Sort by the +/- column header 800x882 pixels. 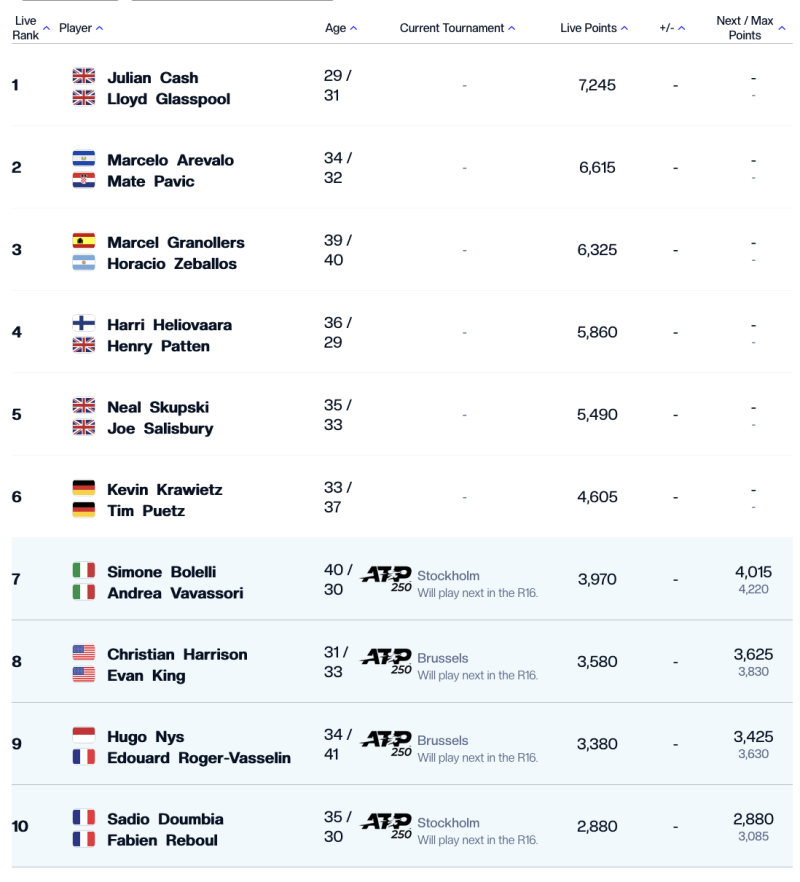(672, 28)
